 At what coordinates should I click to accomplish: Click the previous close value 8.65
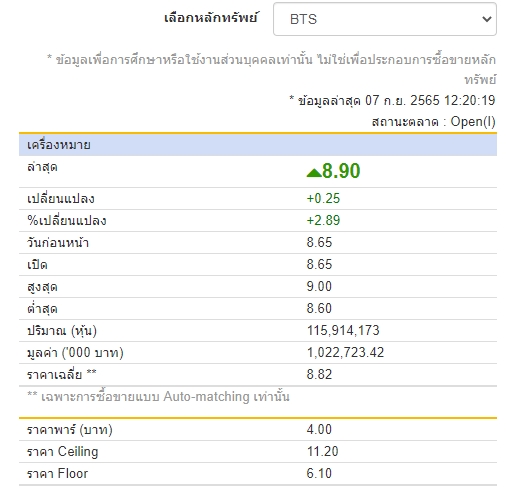[x=319, y=242]
